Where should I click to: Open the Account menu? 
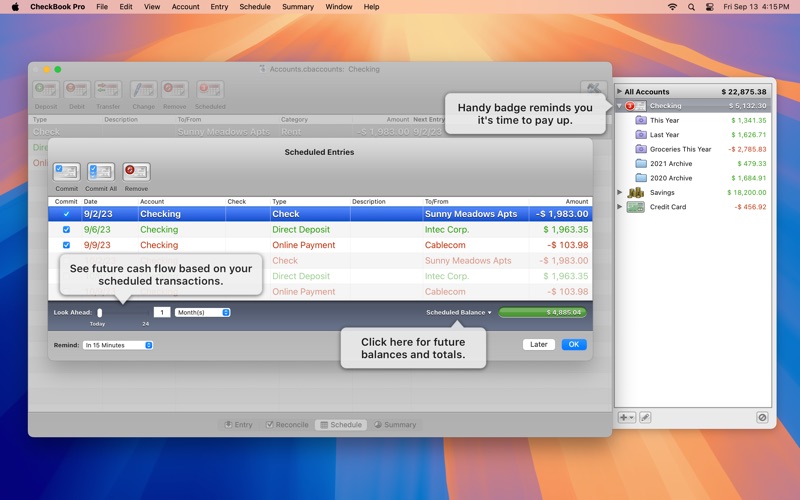pos(186,7)
